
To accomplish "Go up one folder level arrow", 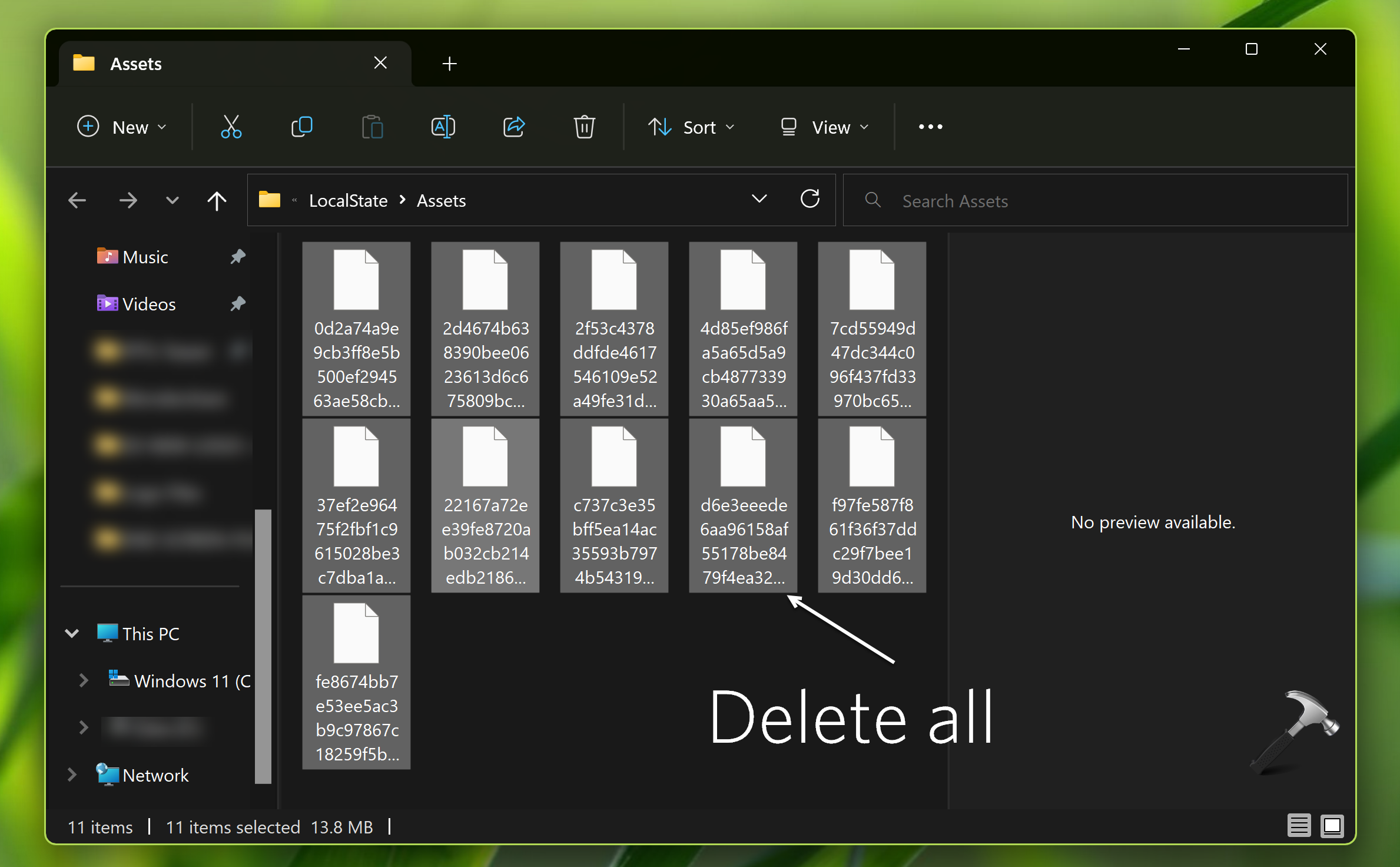I will pos(217,201).
